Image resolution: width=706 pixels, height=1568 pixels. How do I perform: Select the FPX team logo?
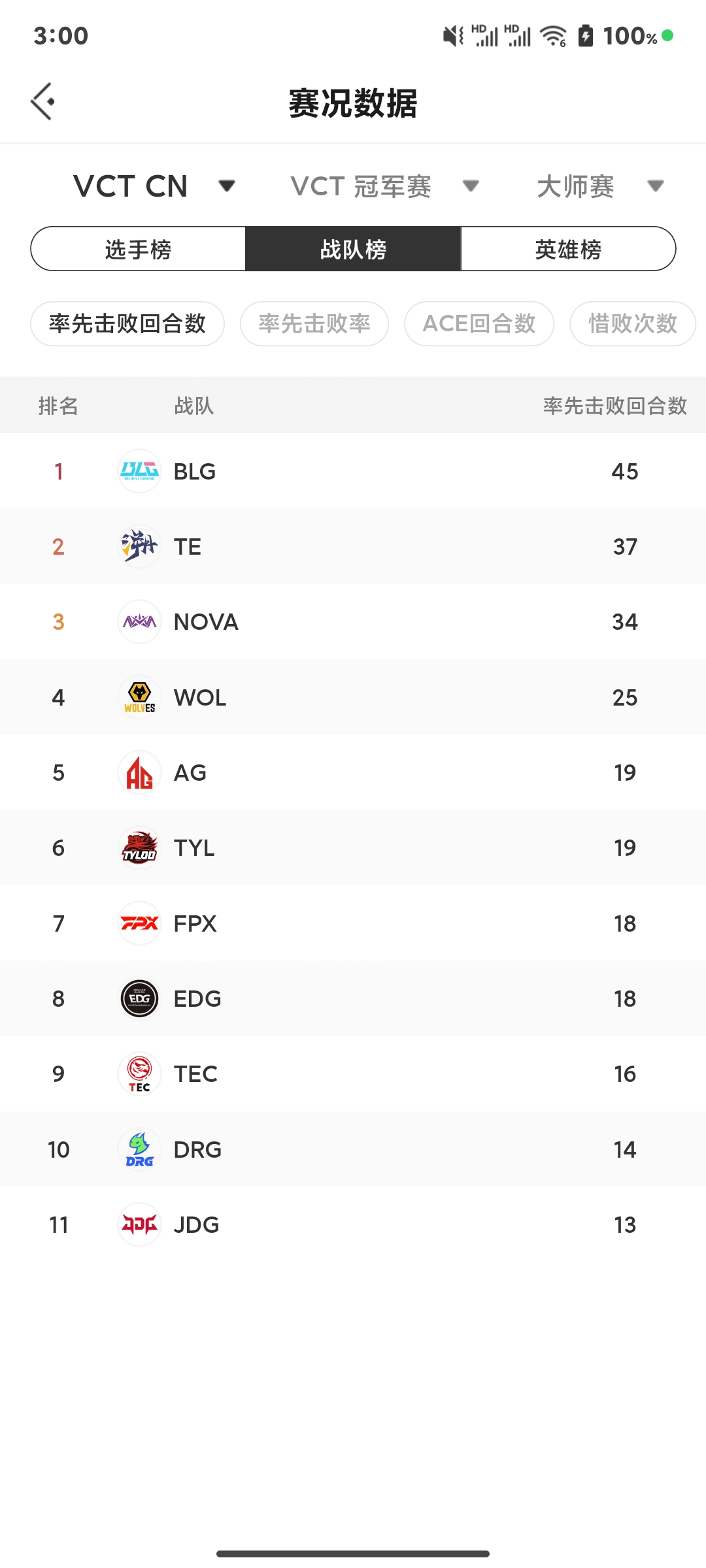point(139,923)
